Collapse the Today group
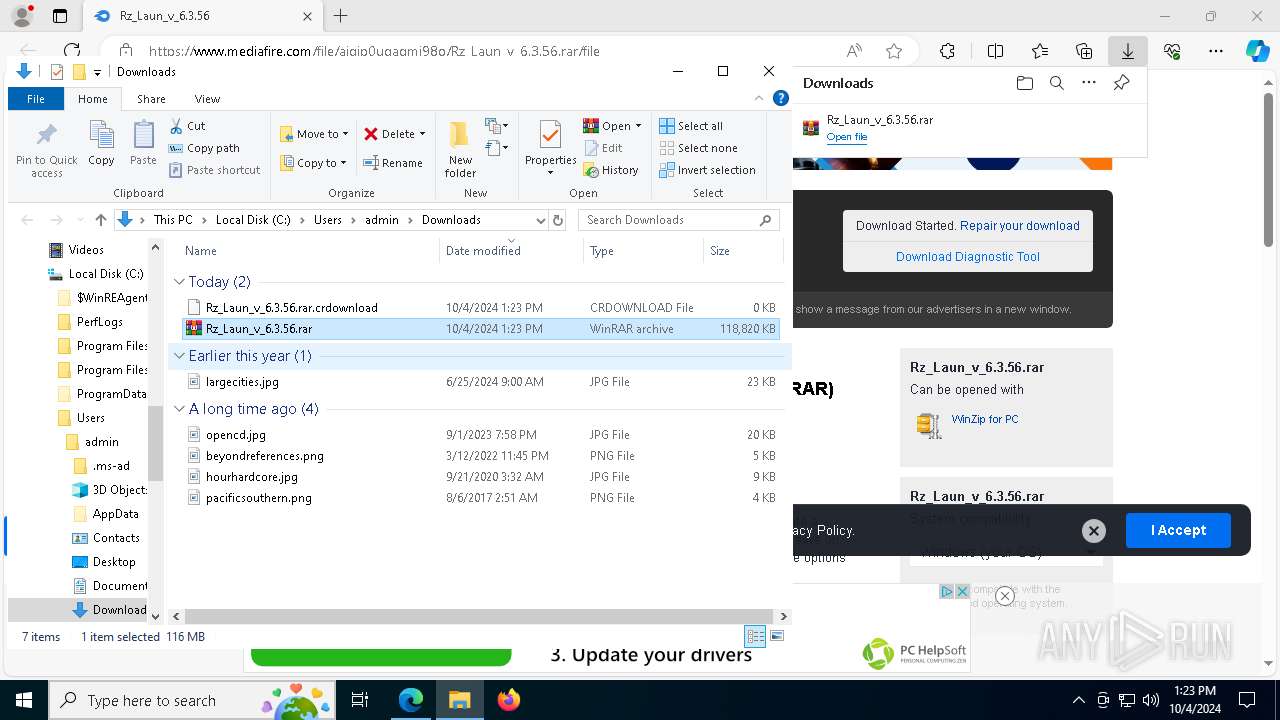Image resolution: width=1280 pixels, height=720 pixels. (179, 282)
